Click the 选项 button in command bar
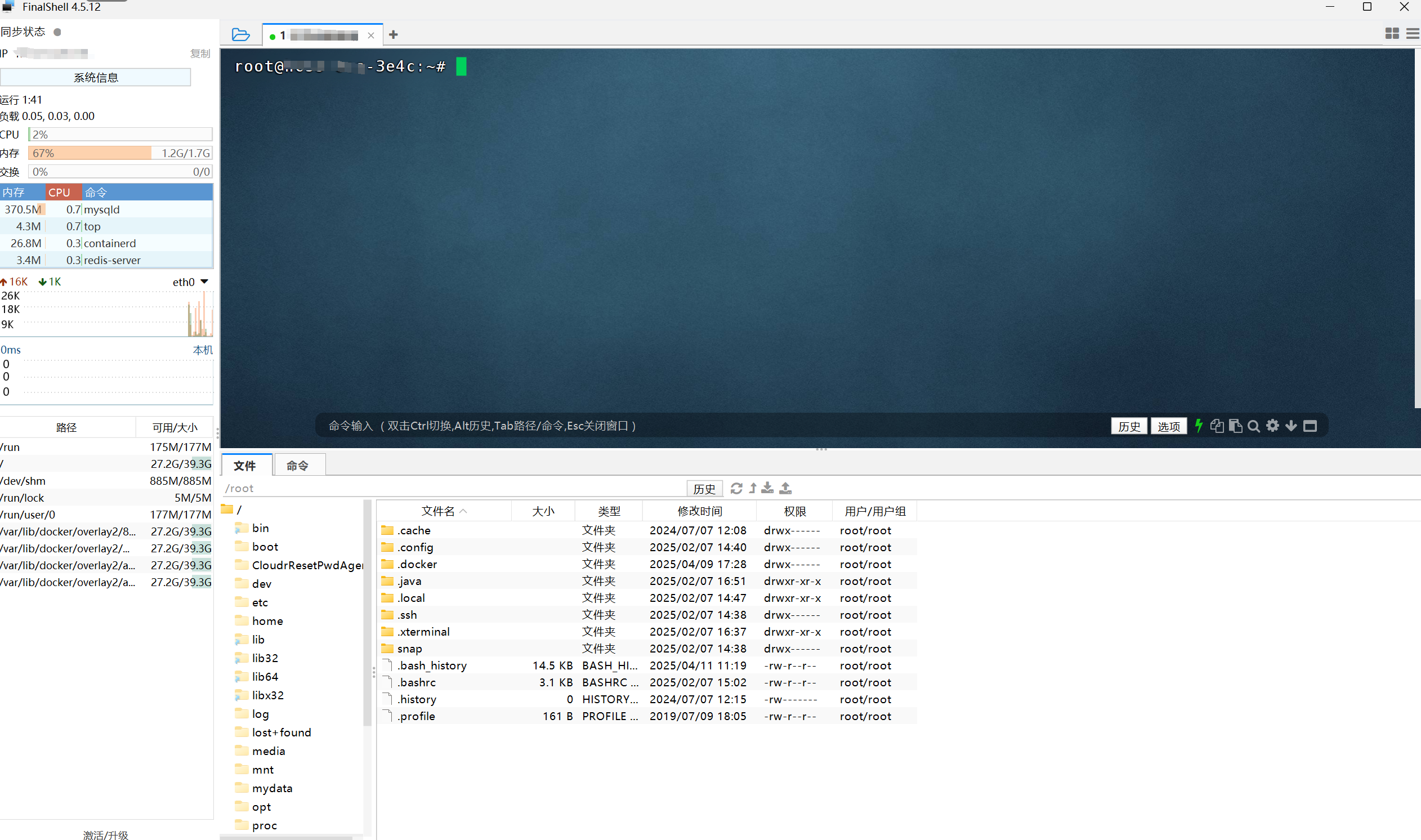 pos(1168,426)
